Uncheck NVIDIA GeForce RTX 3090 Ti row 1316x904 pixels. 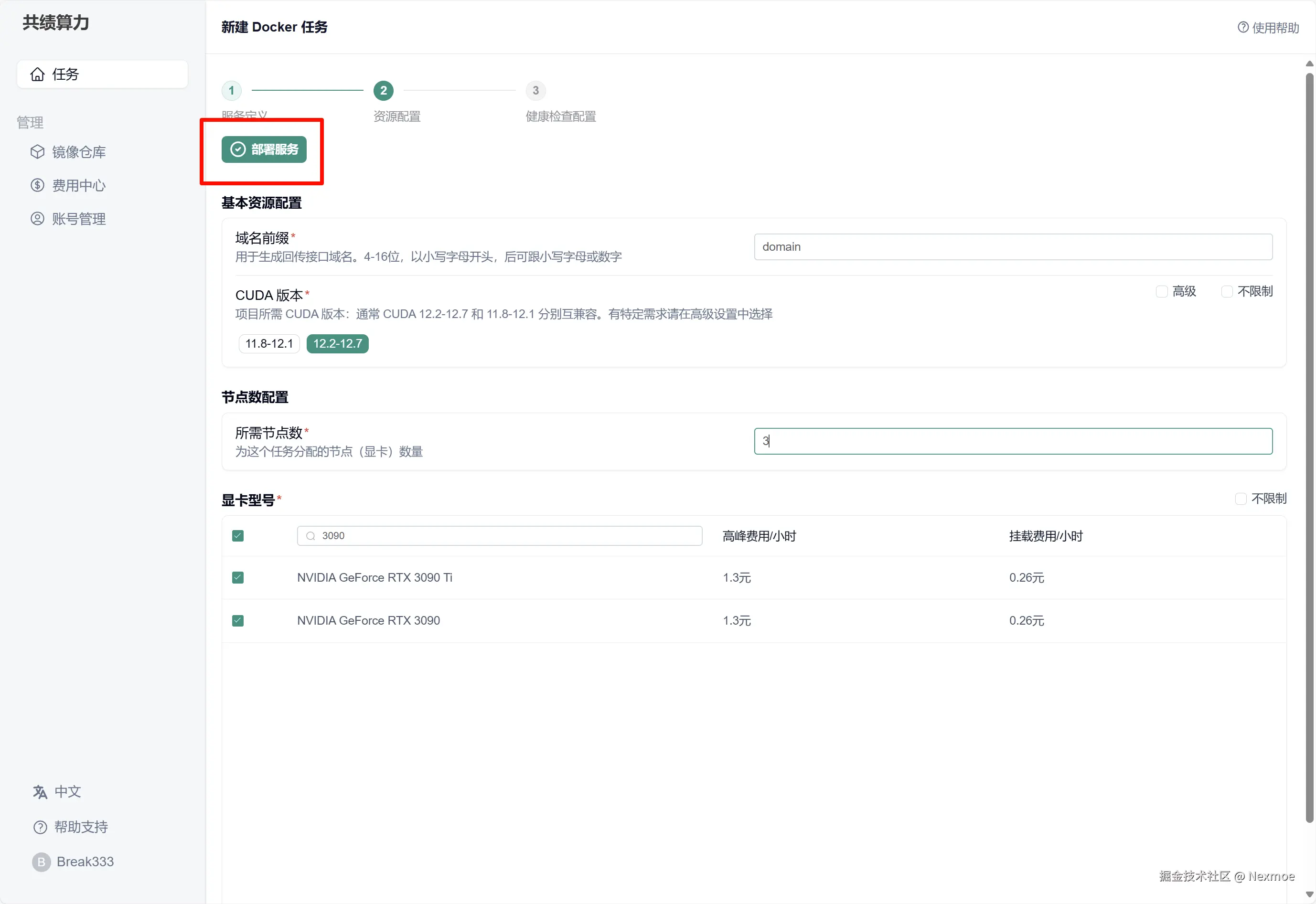[238, 577]
